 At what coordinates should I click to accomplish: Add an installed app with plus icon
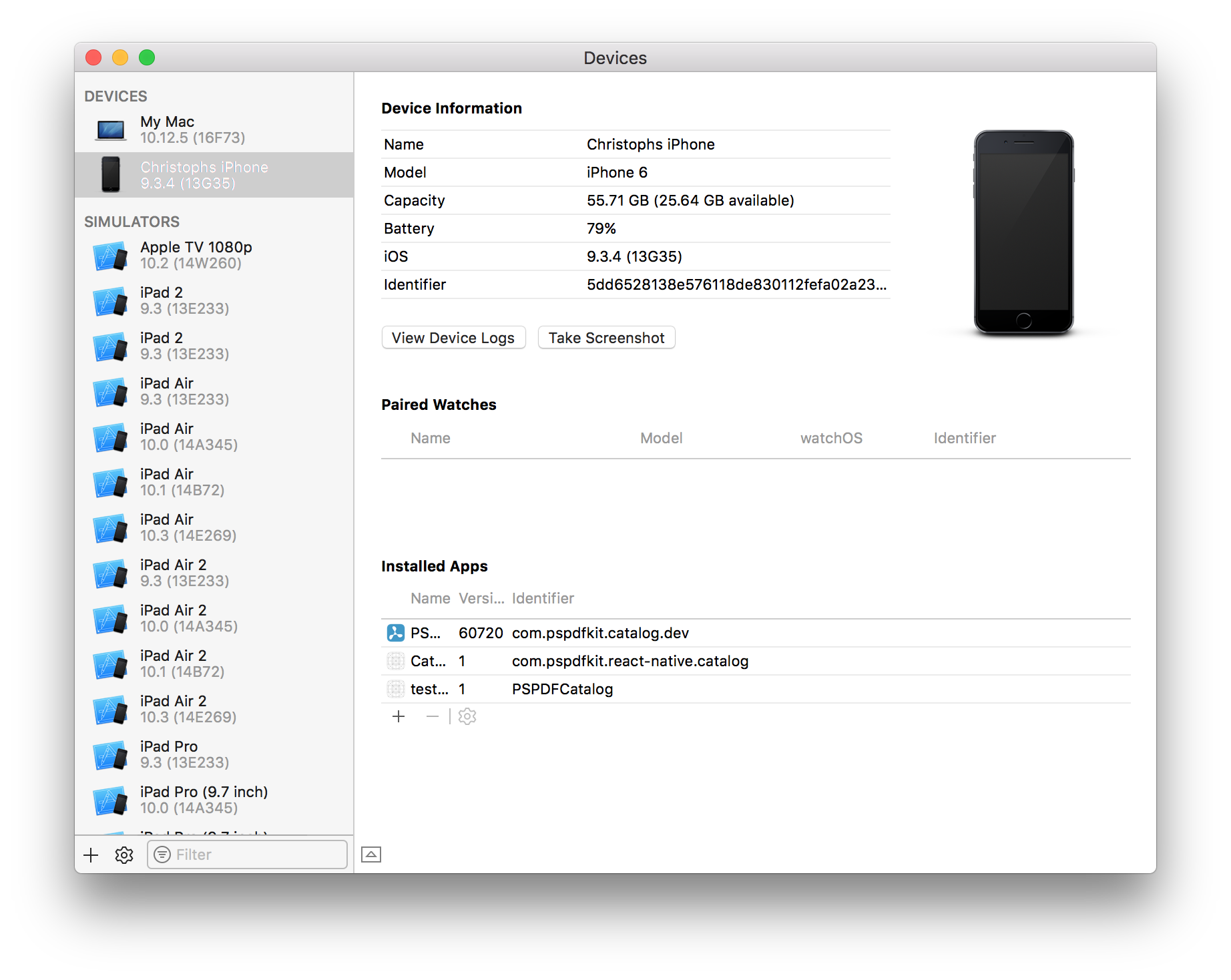point(399,716)
